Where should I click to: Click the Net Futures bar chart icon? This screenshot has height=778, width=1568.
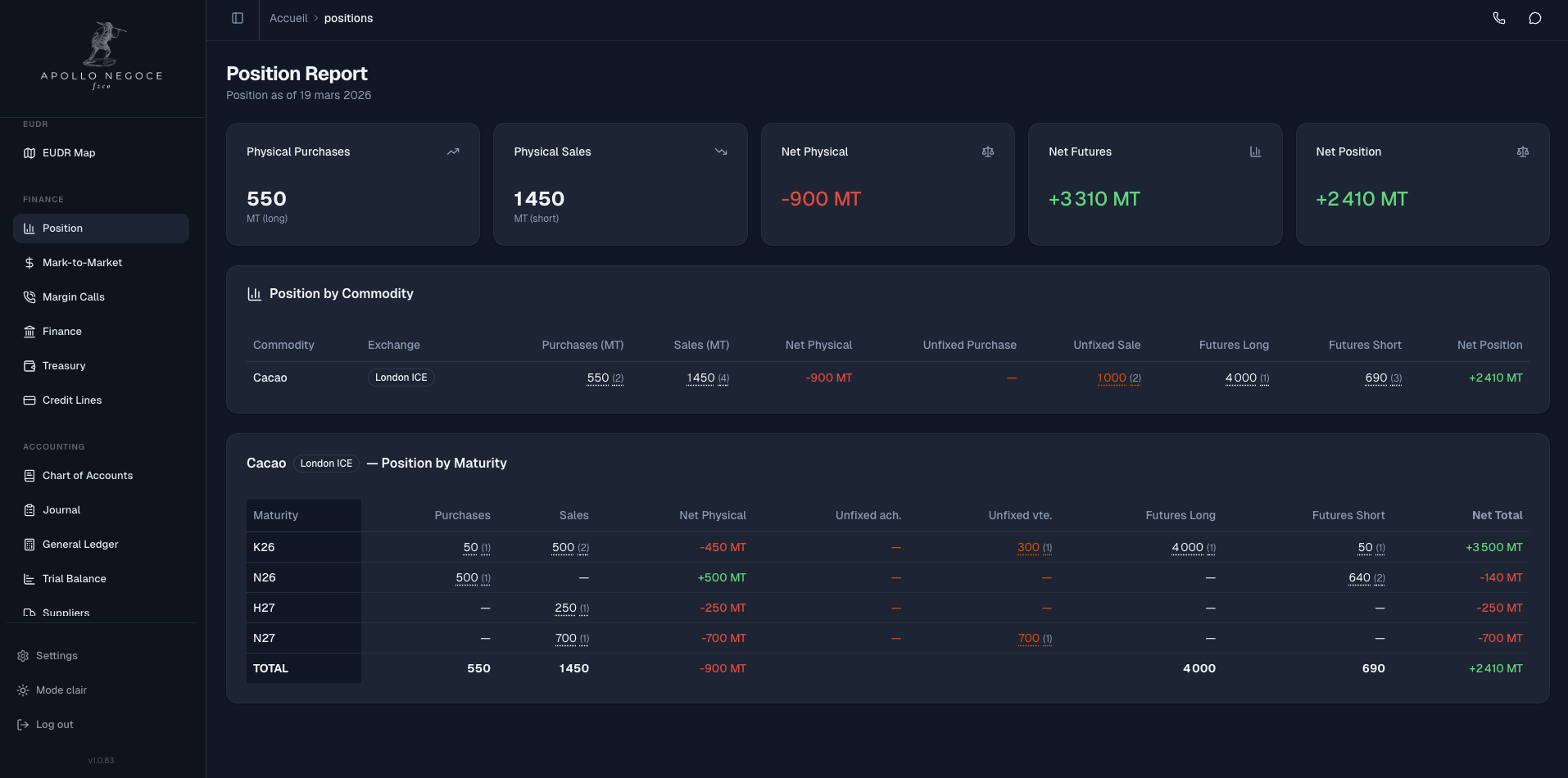point(1255,152)
